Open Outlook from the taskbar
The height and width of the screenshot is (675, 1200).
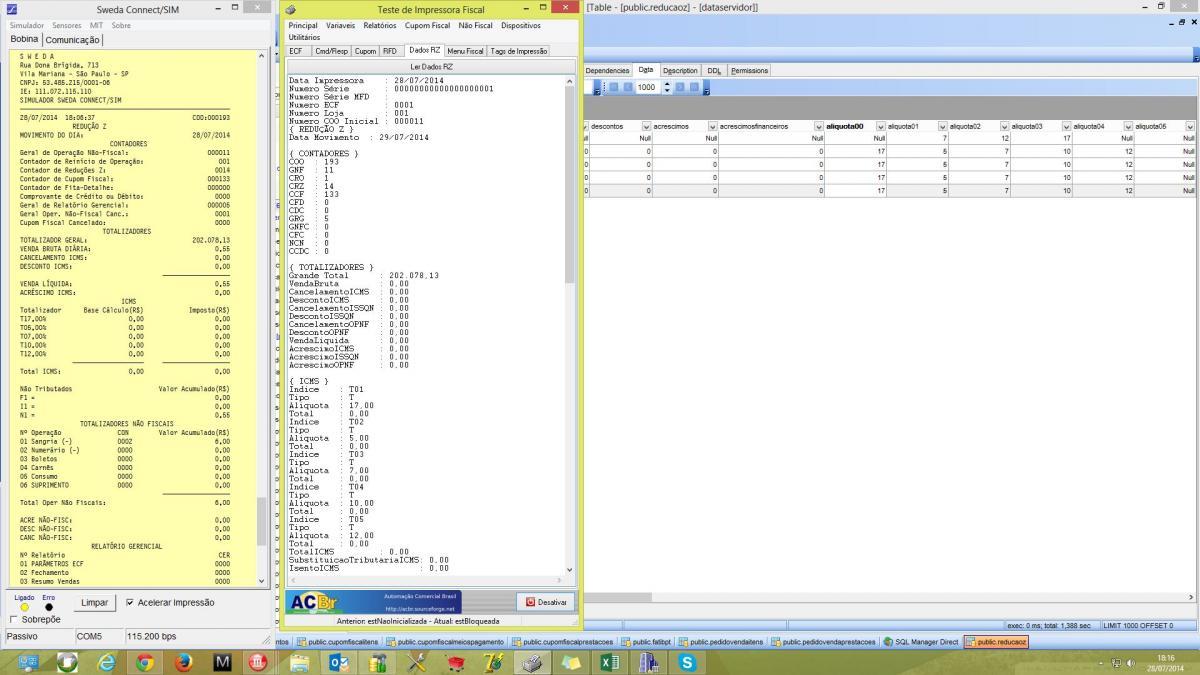339,661
